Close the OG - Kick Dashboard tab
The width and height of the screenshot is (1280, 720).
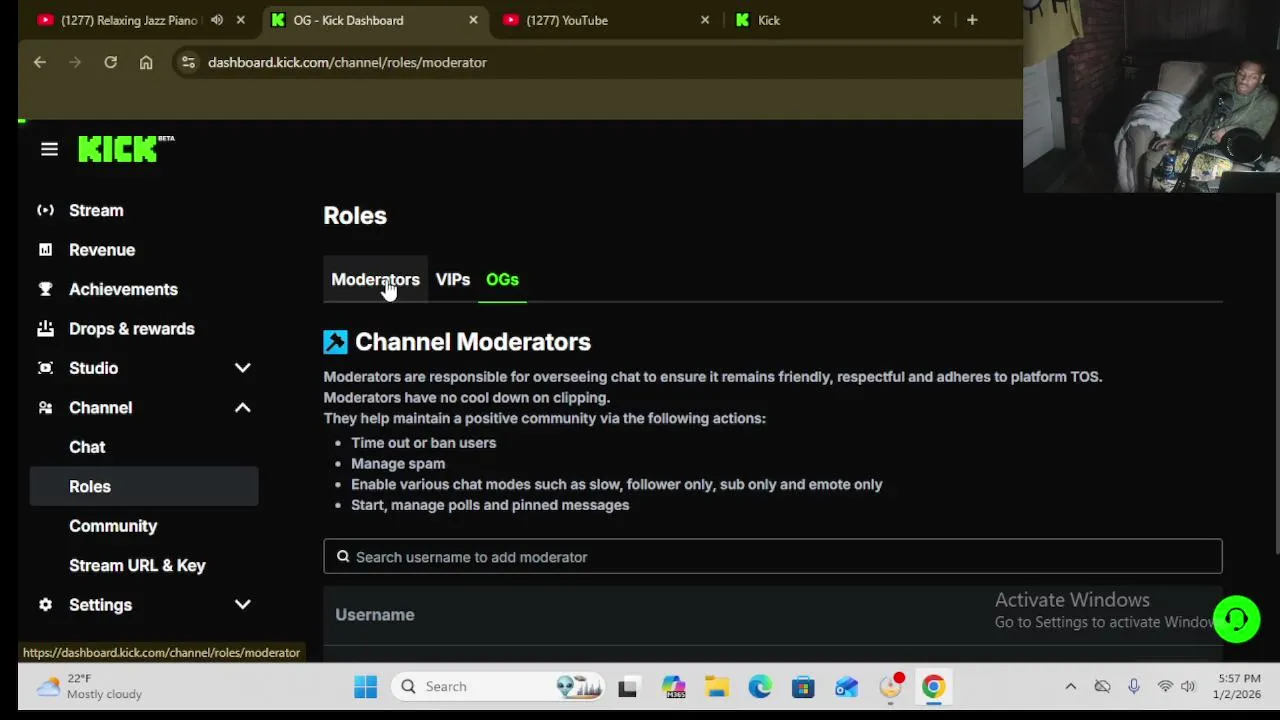pyautogui.click(x=473, y=20)
